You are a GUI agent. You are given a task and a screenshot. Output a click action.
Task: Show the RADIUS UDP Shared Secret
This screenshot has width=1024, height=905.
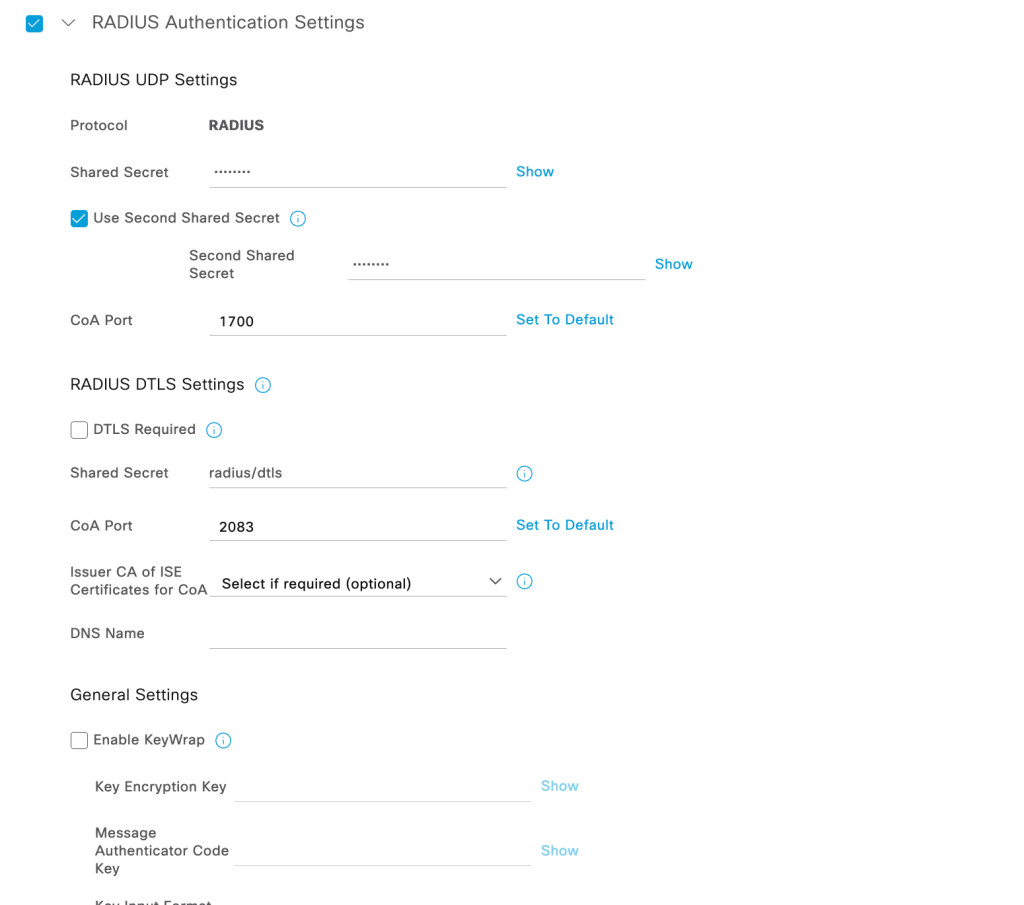coord(535,172)
